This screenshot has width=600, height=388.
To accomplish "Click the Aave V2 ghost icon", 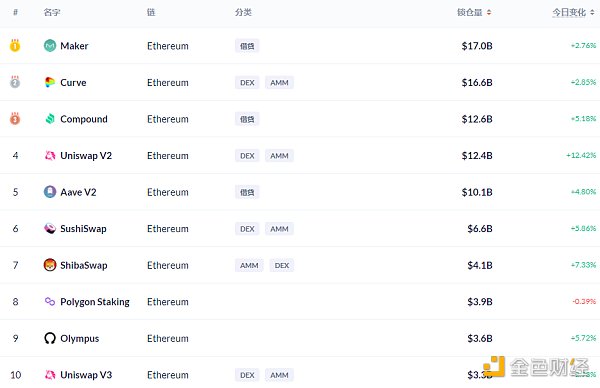I will pyautogui.click(x=50, y=192).
